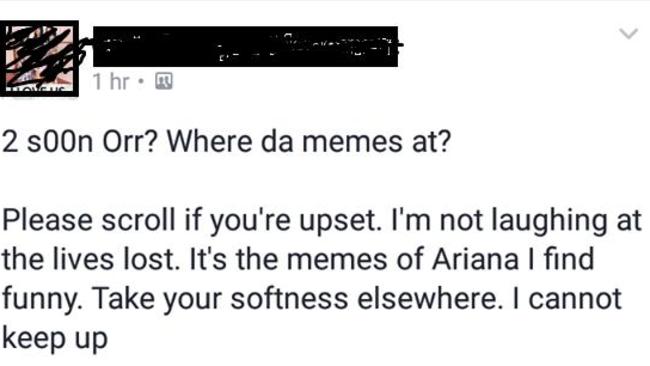Click the dot separator after 1 hr
This screenshot has height=366, width=650.
142,82
